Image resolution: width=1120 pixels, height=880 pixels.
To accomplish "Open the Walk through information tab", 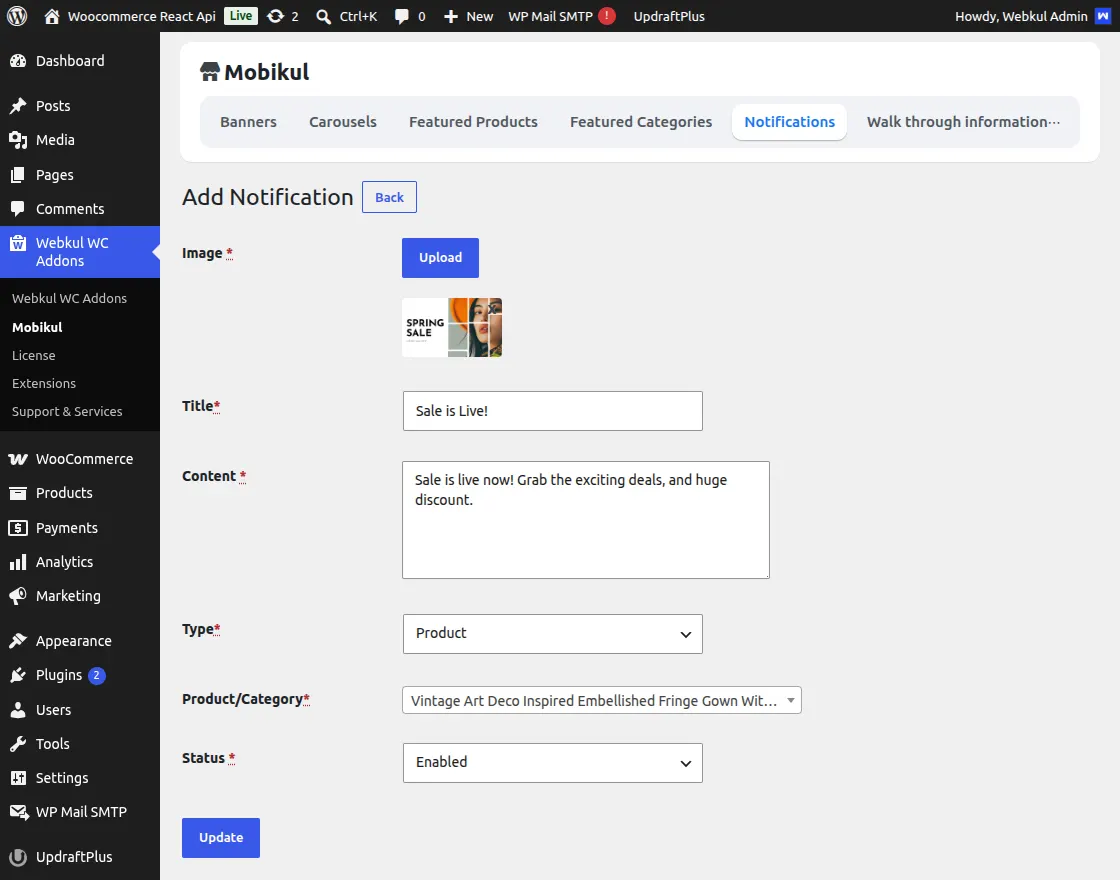I will point(963,122).
